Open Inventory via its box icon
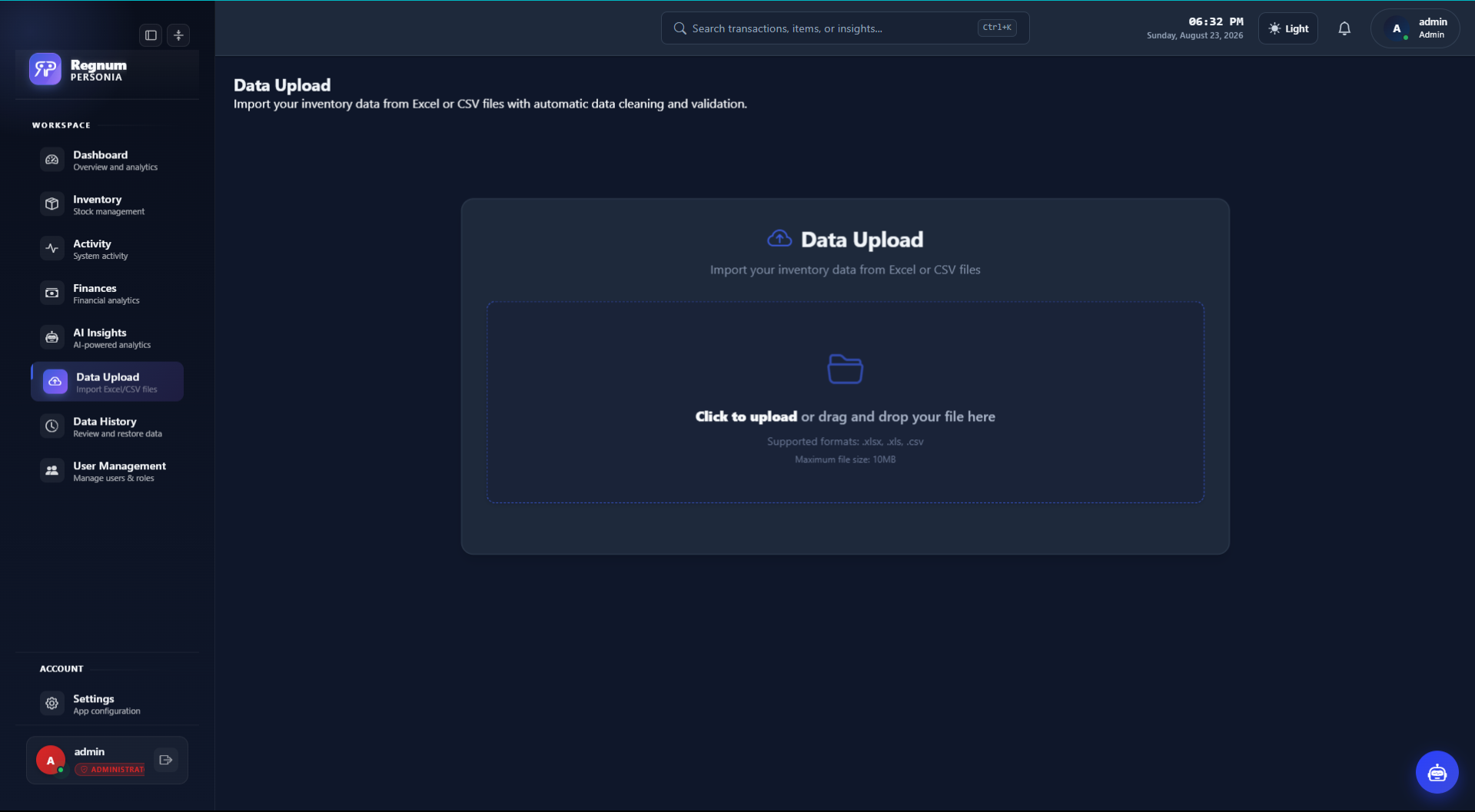Screen dimensions: 1475x812 click(51, 204)
